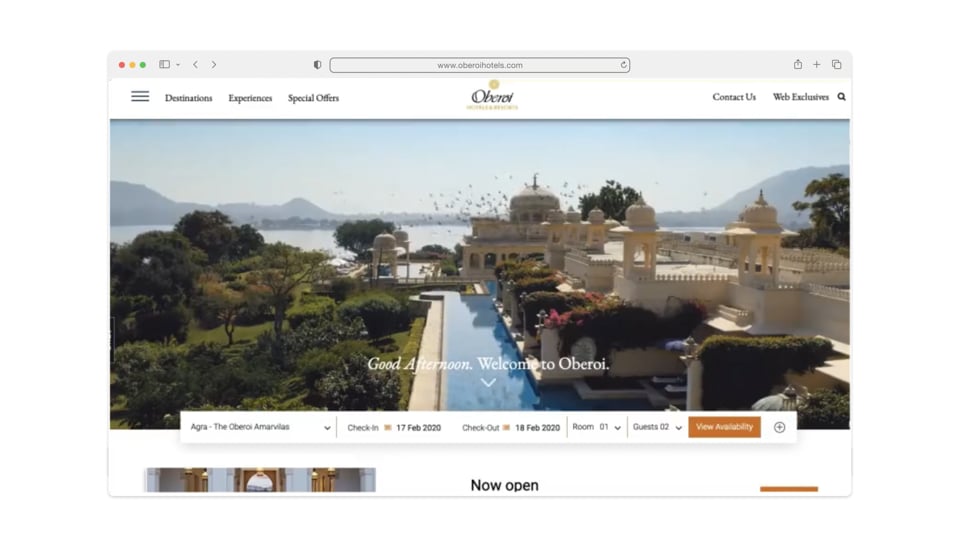The height and width of the screenshot is (540, 960).
Task: Open a new tab with the plus icon
Action: [x=817, y=64]
